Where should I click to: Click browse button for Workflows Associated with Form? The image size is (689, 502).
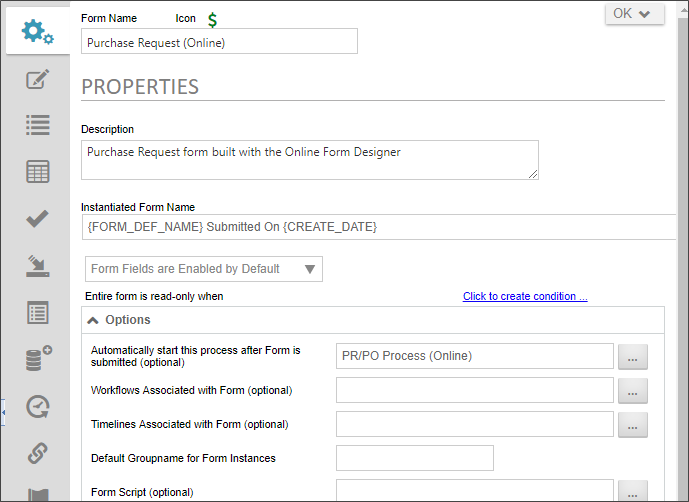pyautogui.click(x=632, y=390)
